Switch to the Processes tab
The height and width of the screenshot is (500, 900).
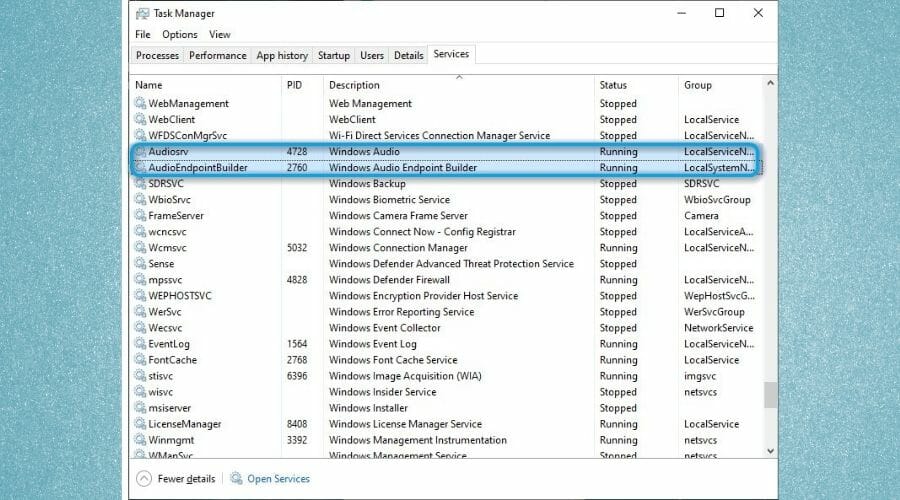click(157, 55)
